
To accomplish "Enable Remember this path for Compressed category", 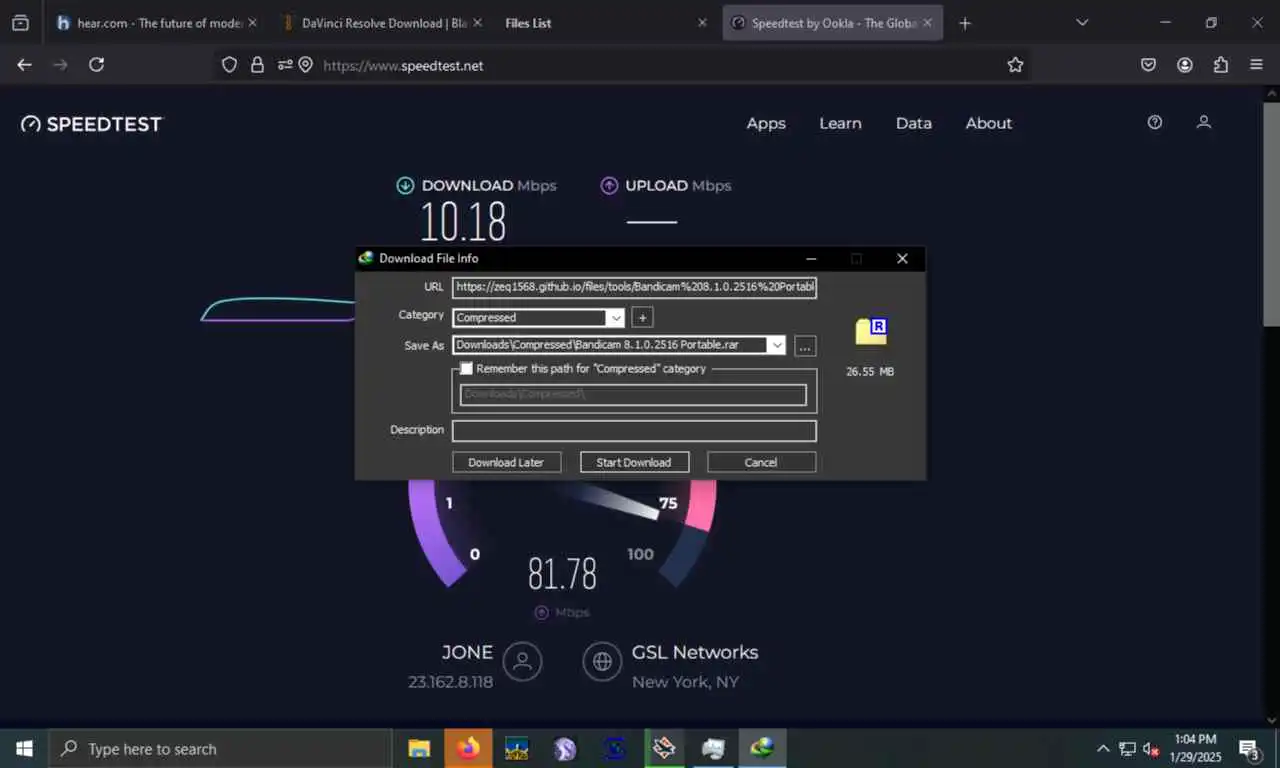I will pyautogui.click(x=466, y=369).
